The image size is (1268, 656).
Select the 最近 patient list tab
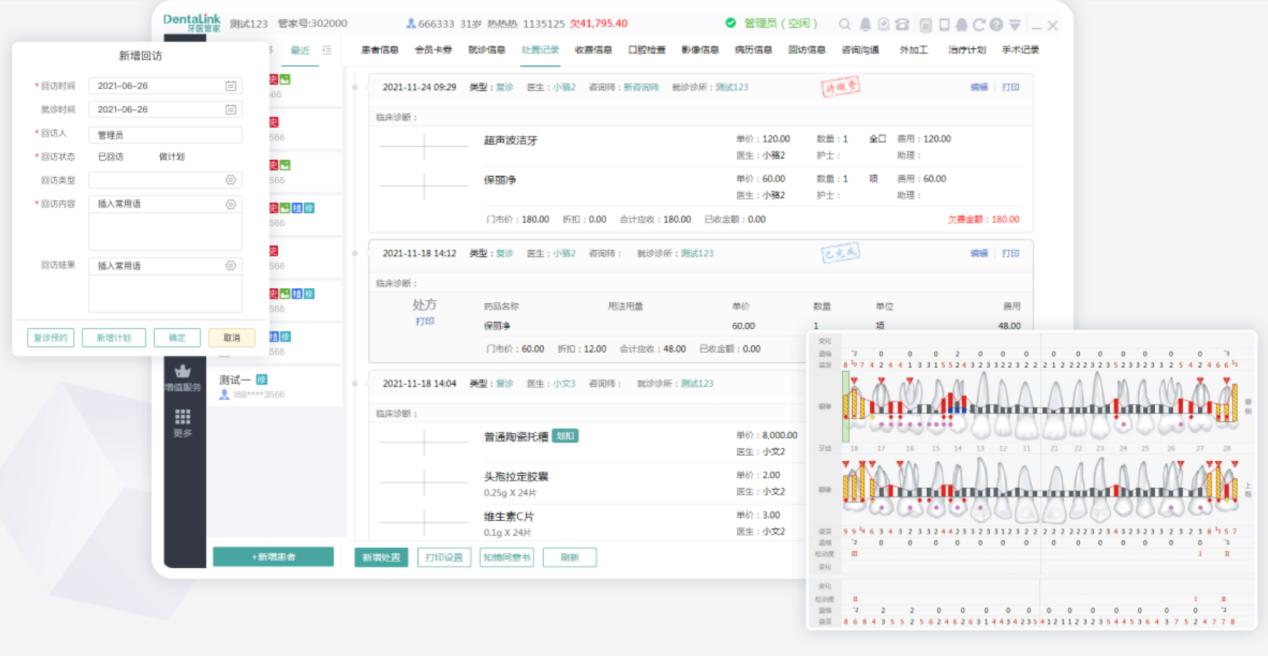[x=300, y=50]
